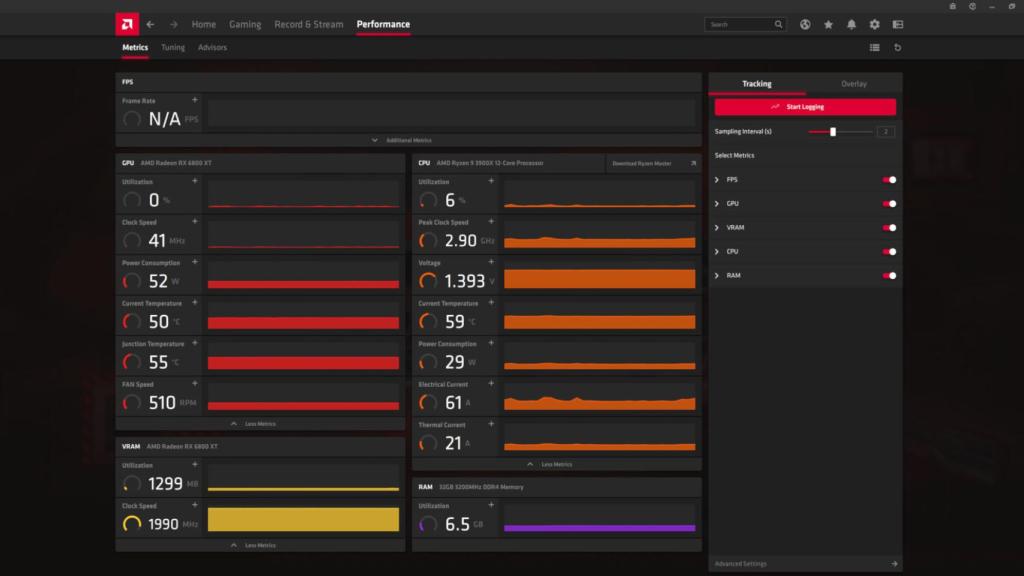The width and height of the screenshot is (1024, 576).
Task: Toggle FPS metric tracking off
Action: 889,179
